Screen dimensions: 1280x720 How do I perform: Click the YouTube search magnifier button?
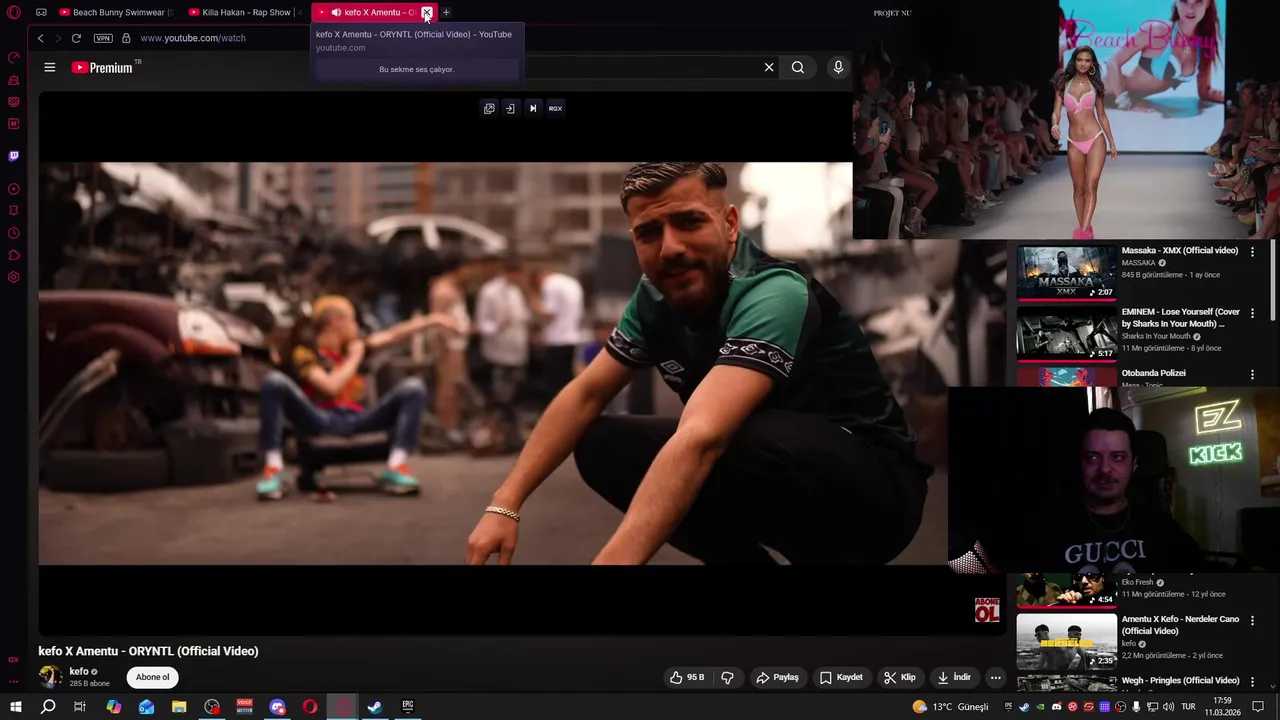tap(798, 67)
